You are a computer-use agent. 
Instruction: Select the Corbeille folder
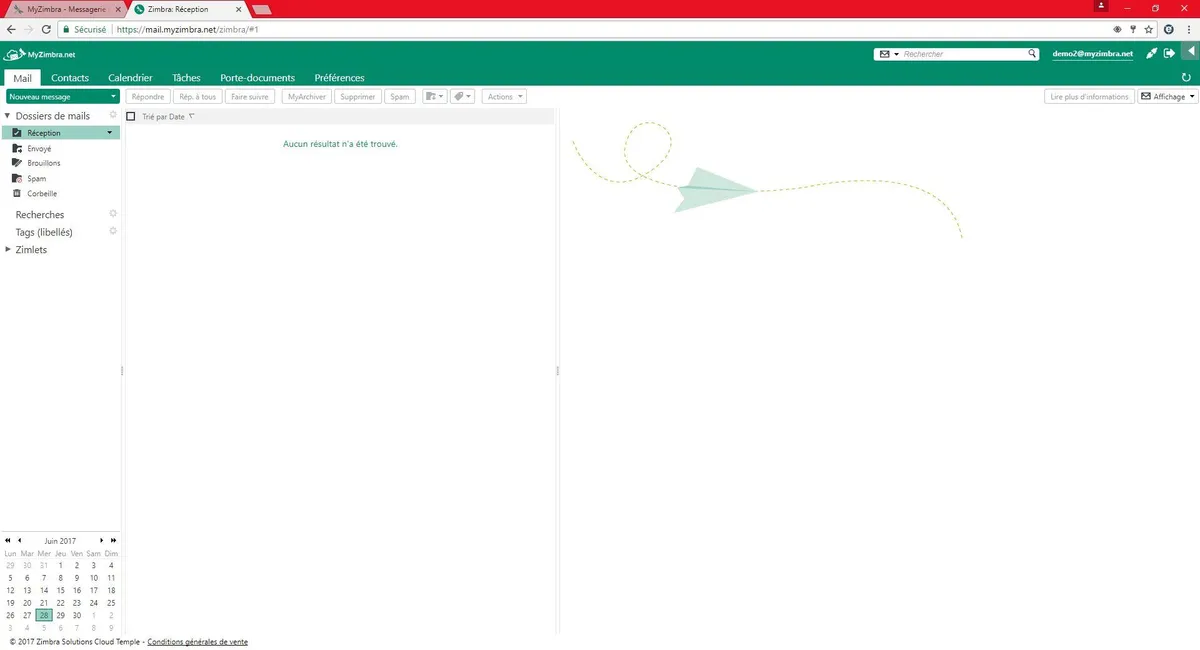click(42, 193)
